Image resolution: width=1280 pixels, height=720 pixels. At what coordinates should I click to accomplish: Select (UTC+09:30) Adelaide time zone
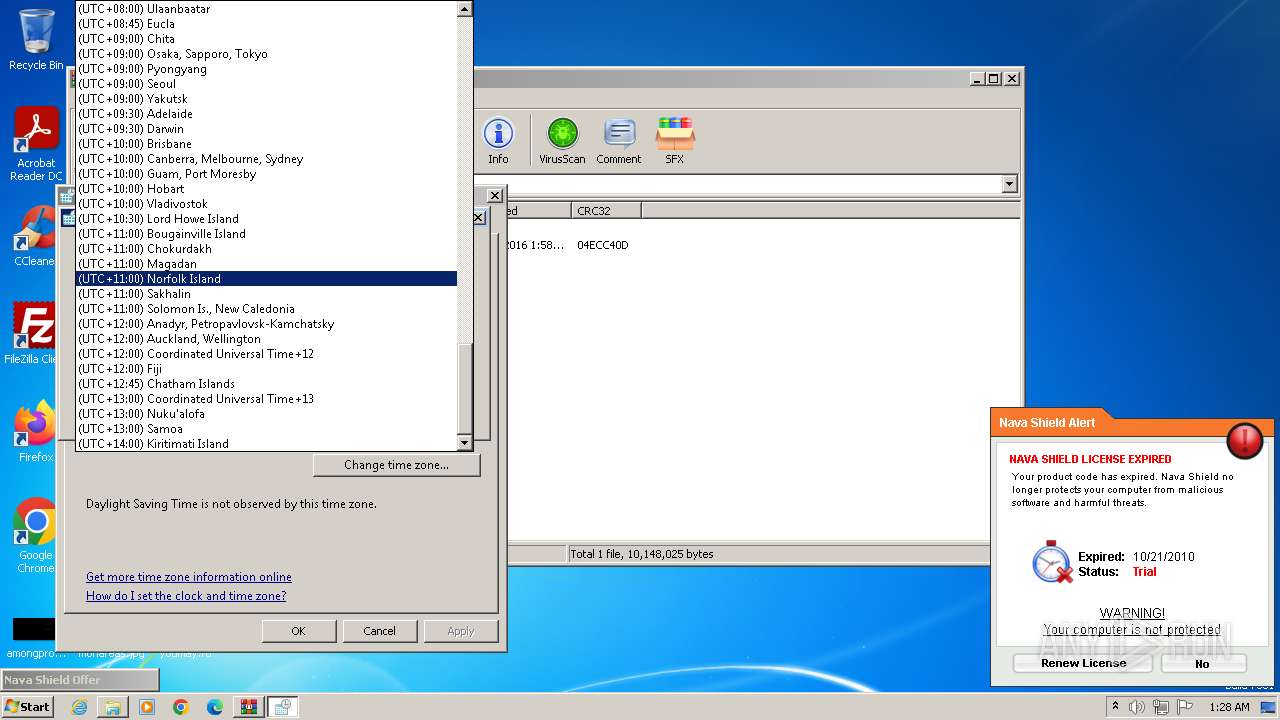pos(267,114)
